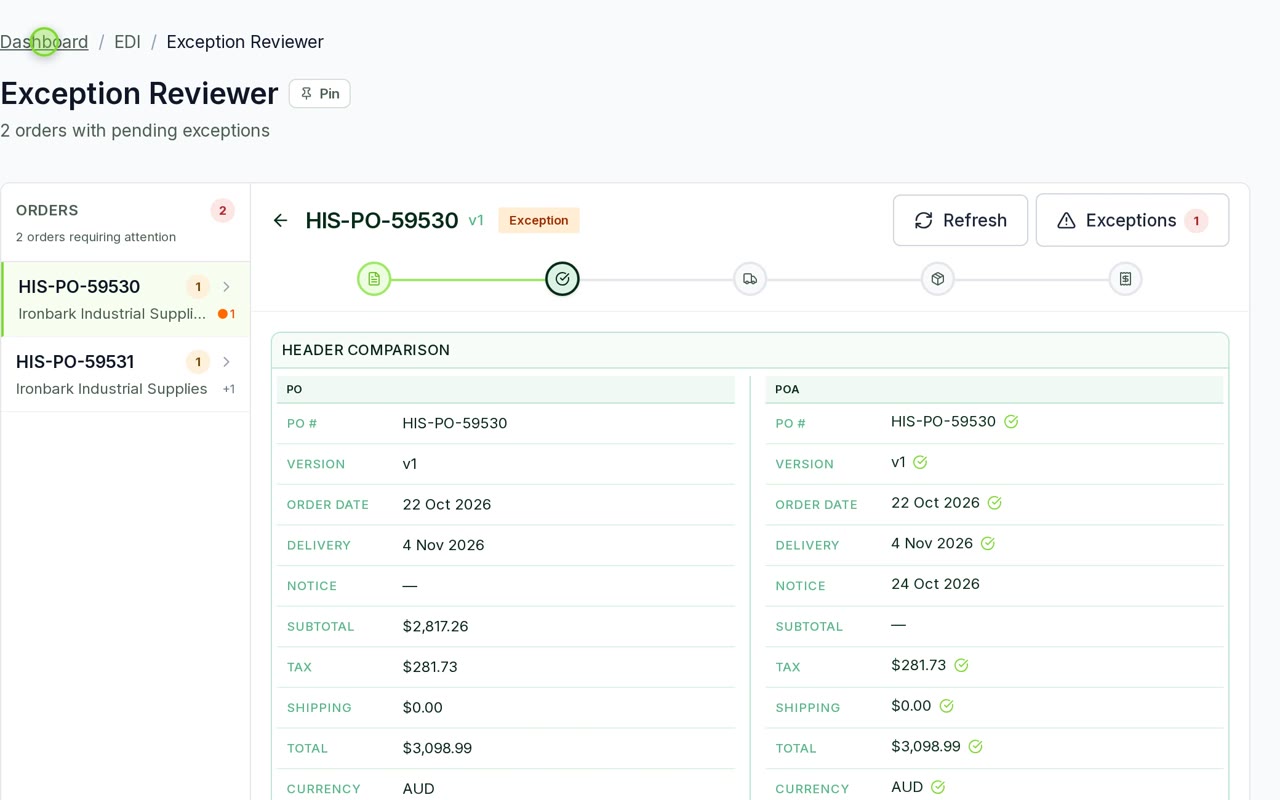
Task: Click the PO total value $3,098.99
Action: 437,748
